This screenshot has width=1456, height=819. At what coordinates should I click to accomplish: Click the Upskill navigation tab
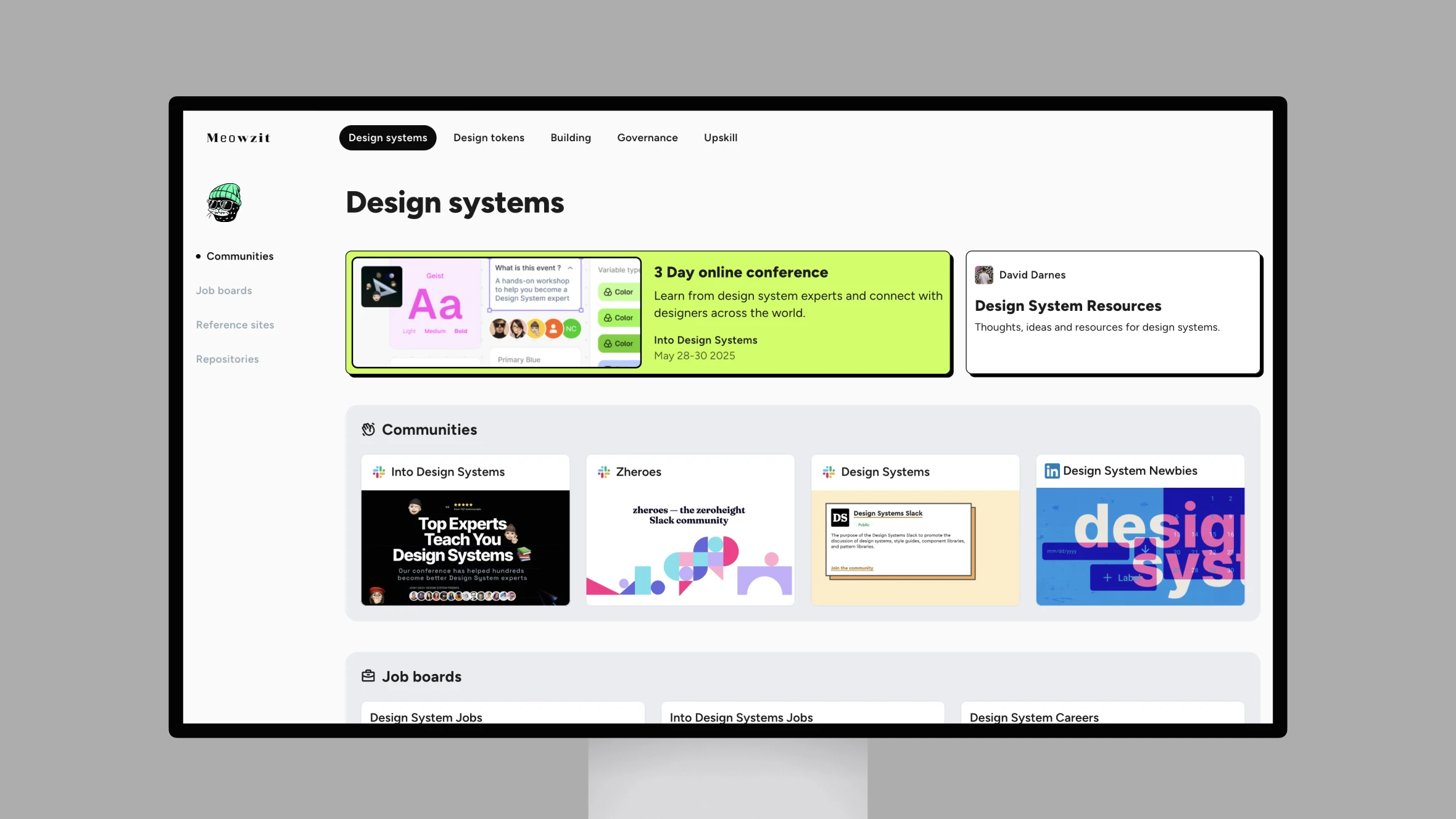[x=720, y=137]
